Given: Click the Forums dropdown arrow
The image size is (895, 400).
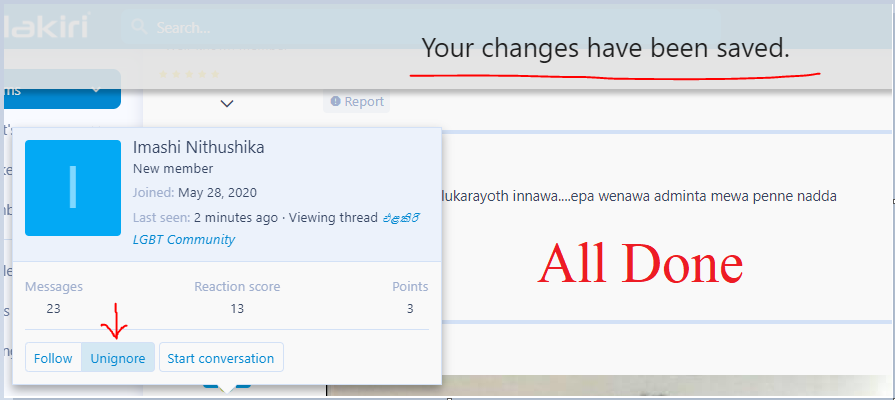Looking at the screenshot, I should click(96, 90).
